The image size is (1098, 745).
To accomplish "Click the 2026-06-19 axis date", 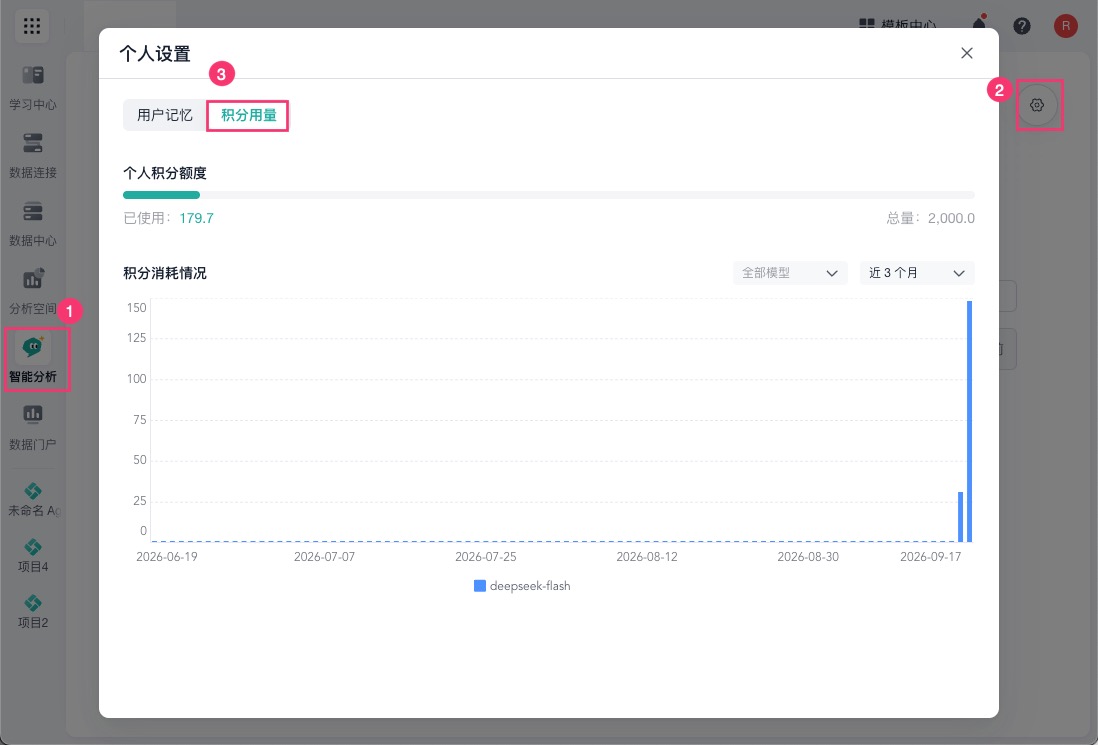I will 167,557.
